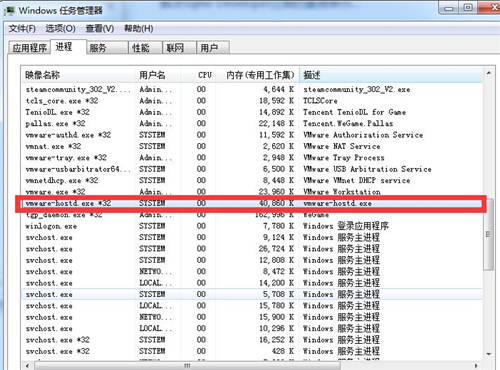Click the Task Manager title bar icon
The image size is (500, 370).
(9, 11)
